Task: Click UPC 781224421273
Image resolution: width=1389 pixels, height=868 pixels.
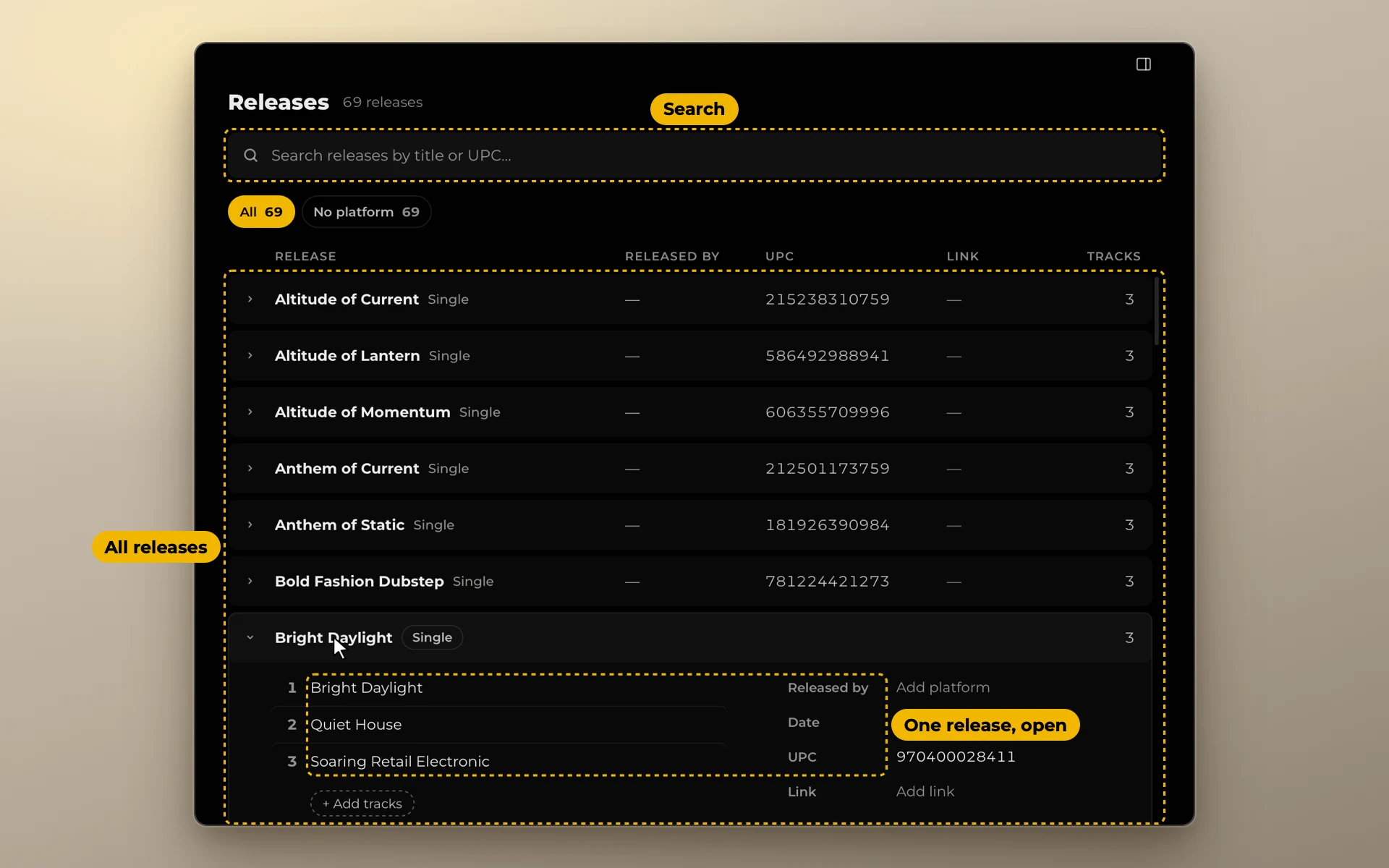Action: tap(828, 582)
